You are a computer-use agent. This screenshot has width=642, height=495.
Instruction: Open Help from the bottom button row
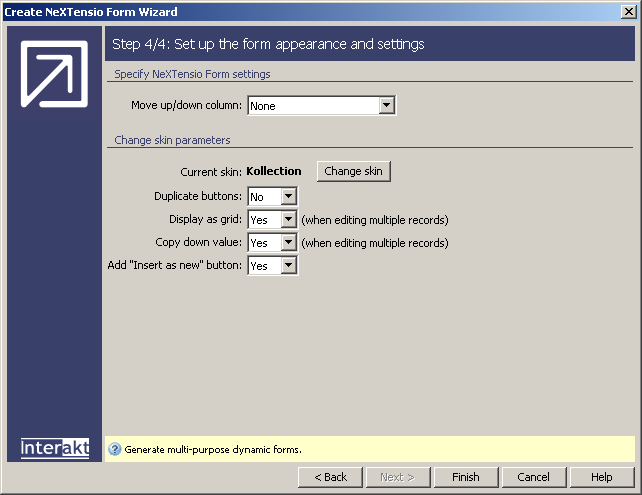[601, 477]
